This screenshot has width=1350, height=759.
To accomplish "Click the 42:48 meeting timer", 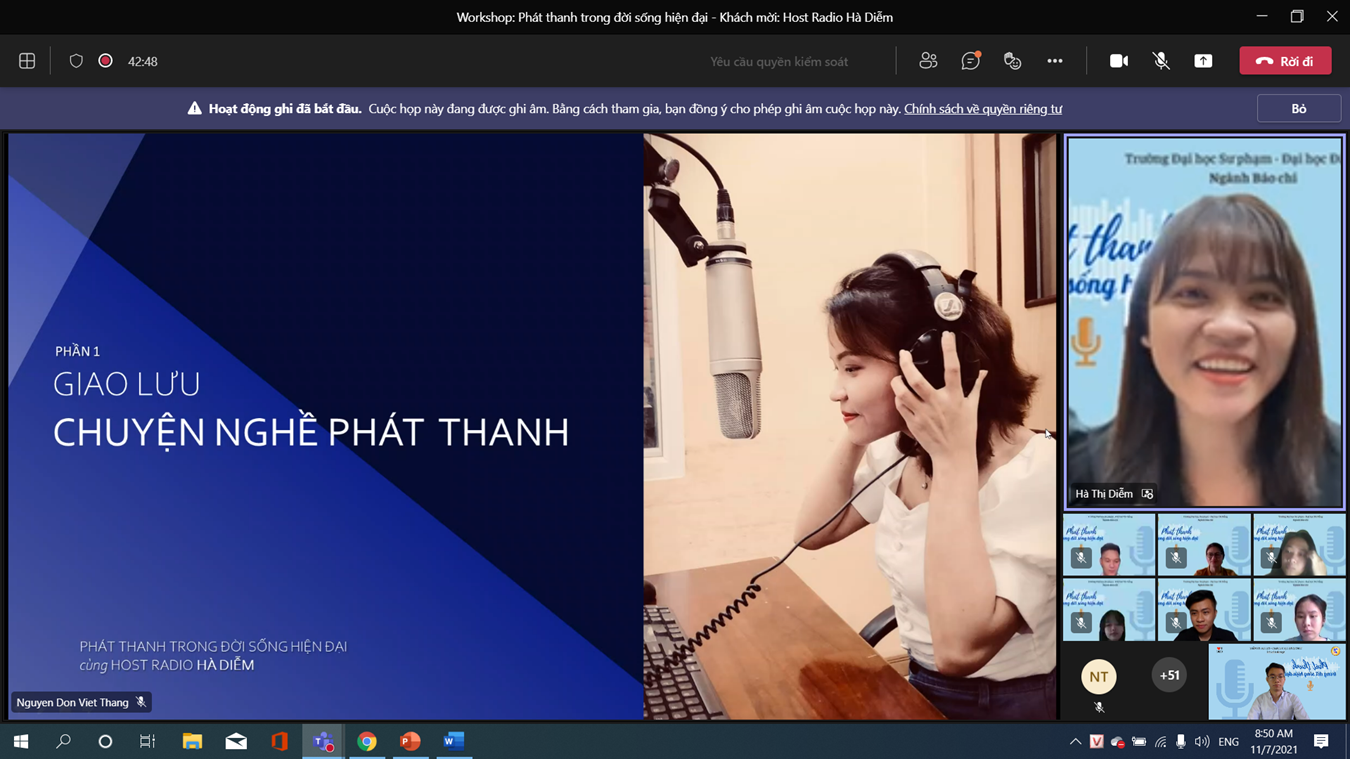I will click(x=143, y=62).
